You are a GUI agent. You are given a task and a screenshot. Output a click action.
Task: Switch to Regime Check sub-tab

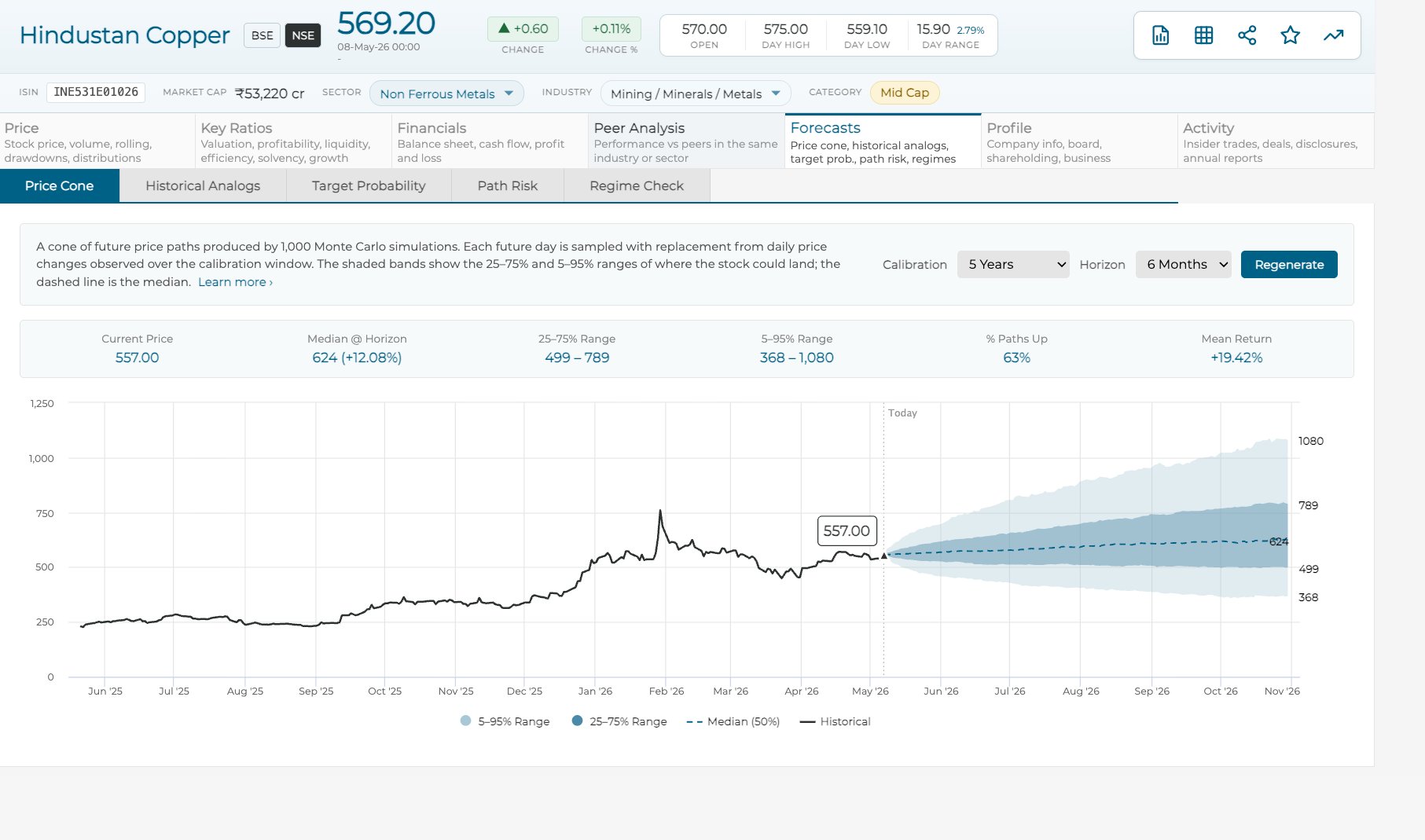[637, 186]
